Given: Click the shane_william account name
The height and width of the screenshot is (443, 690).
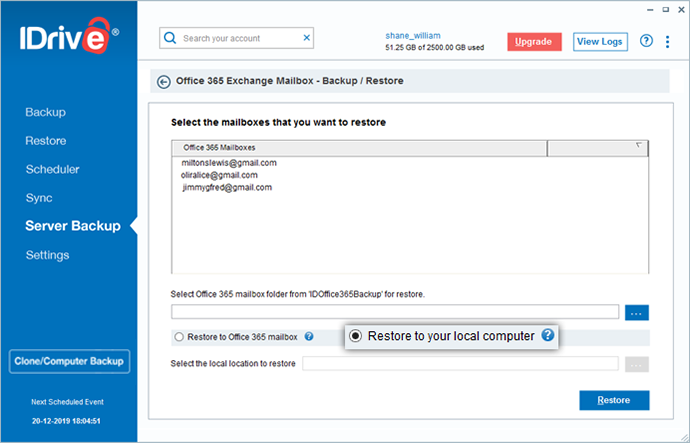Looking at the screenshot, I should tap(413, 36).
